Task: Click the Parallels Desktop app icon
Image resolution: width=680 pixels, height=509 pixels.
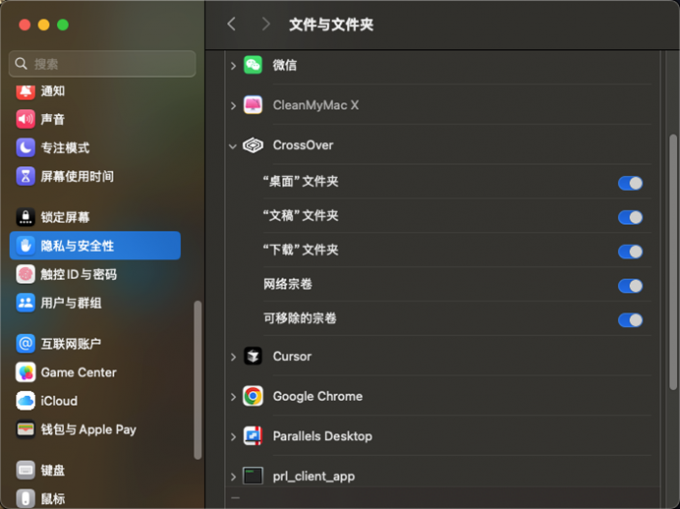Action: click(253, 436)
